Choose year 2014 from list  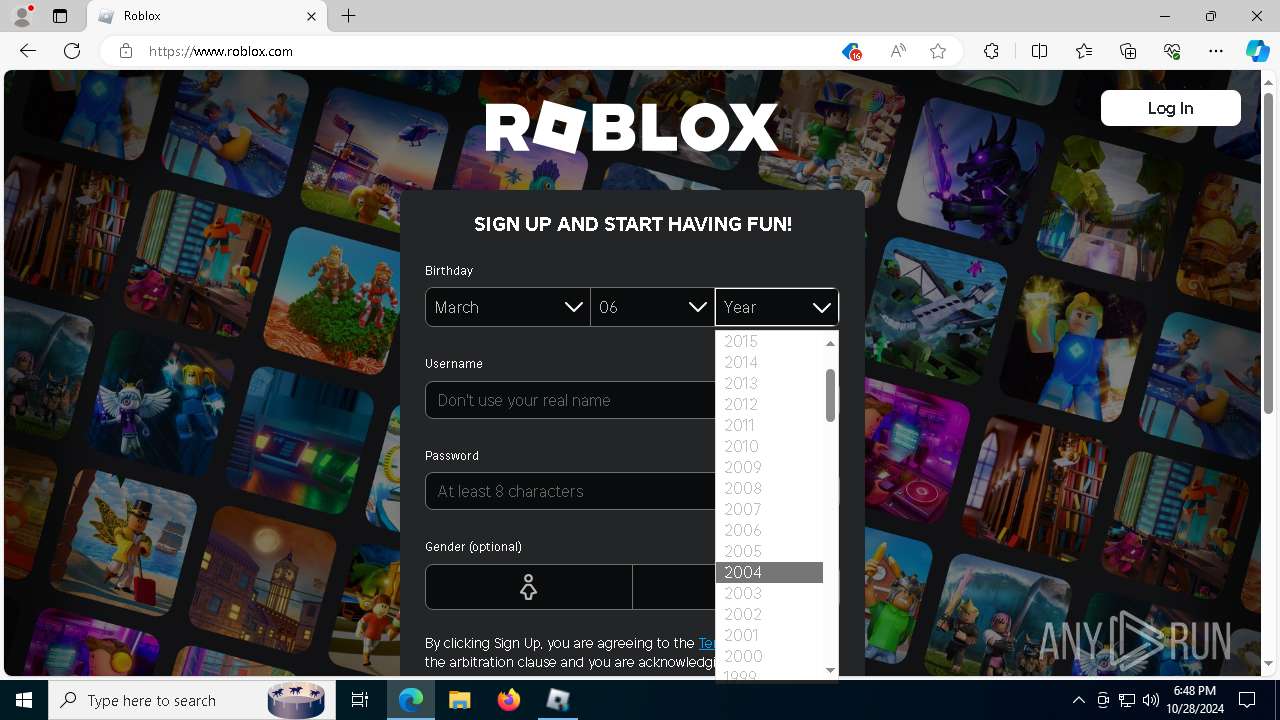[x=769, y=362]
